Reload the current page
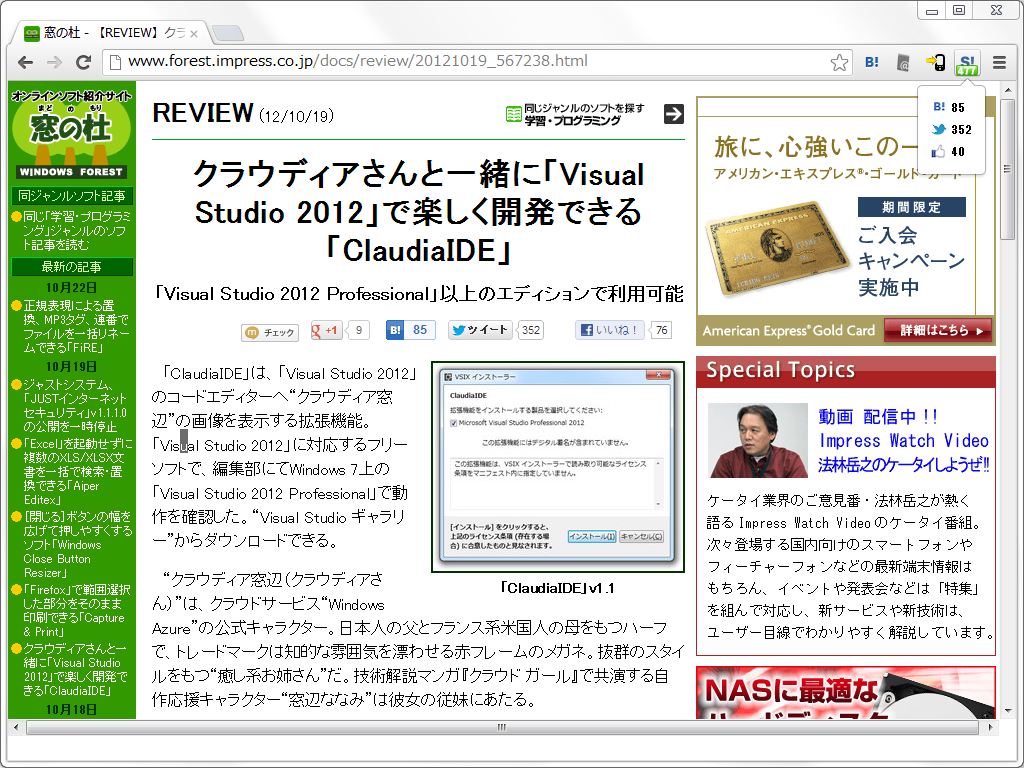1024x768 pixels. point(85,61)
